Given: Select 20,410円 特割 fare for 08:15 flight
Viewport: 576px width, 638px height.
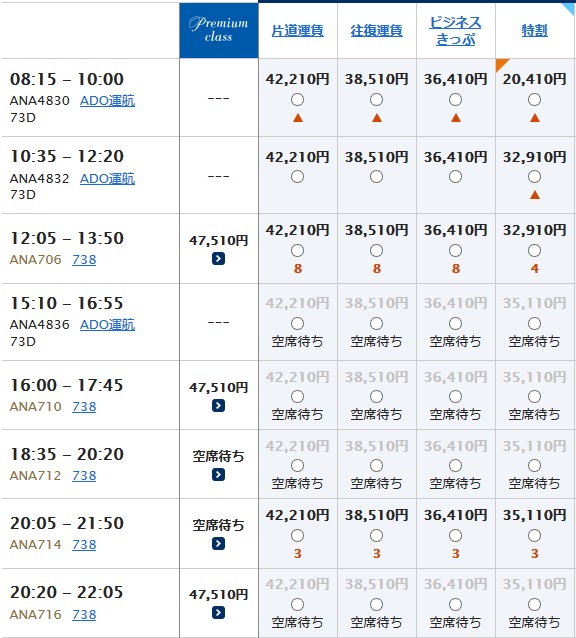Looking at the screenshot, I should pyautogui.click(x=535, y=100).
